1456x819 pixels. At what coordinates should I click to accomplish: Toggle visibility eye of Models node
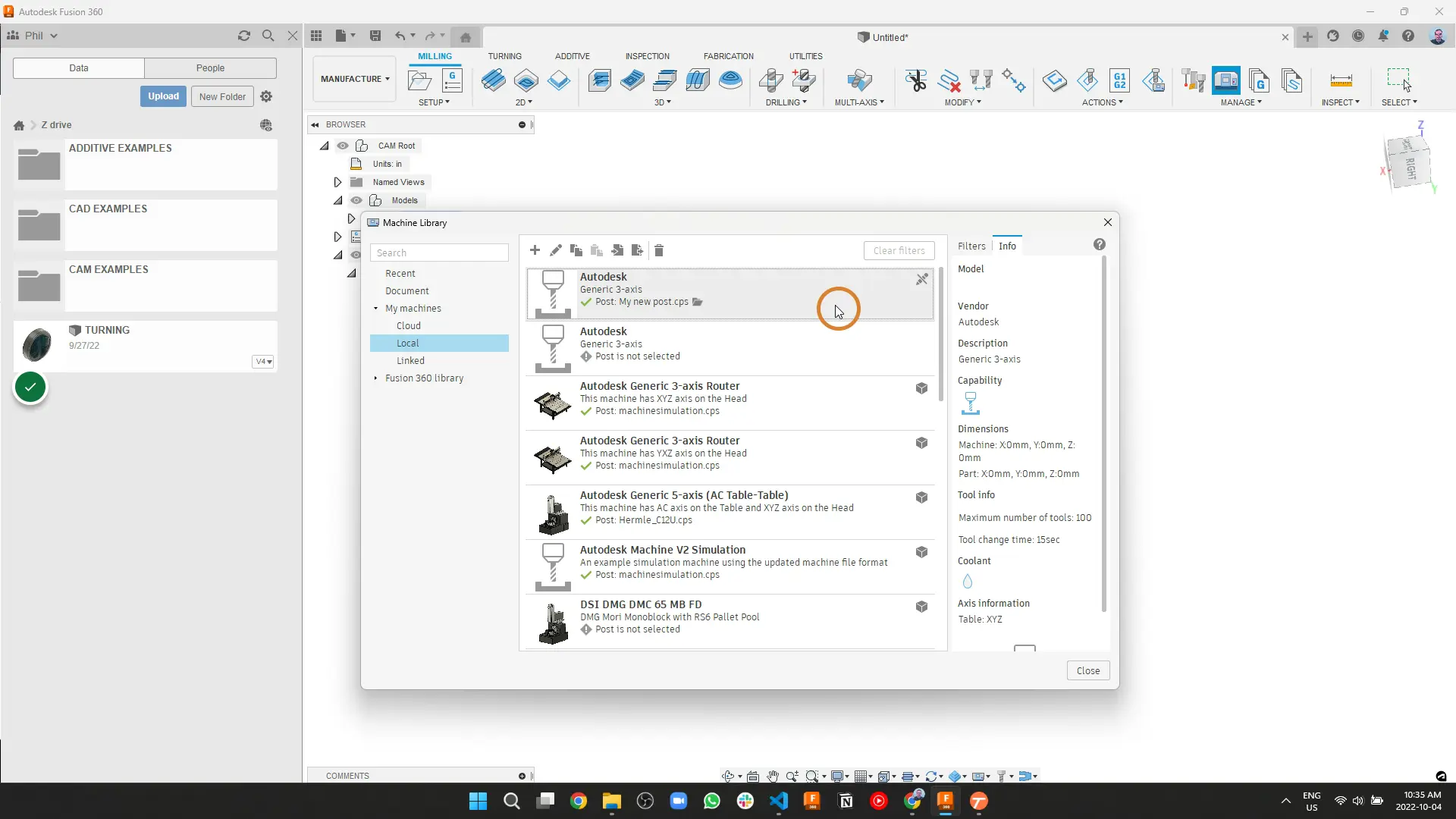(356, 200)
